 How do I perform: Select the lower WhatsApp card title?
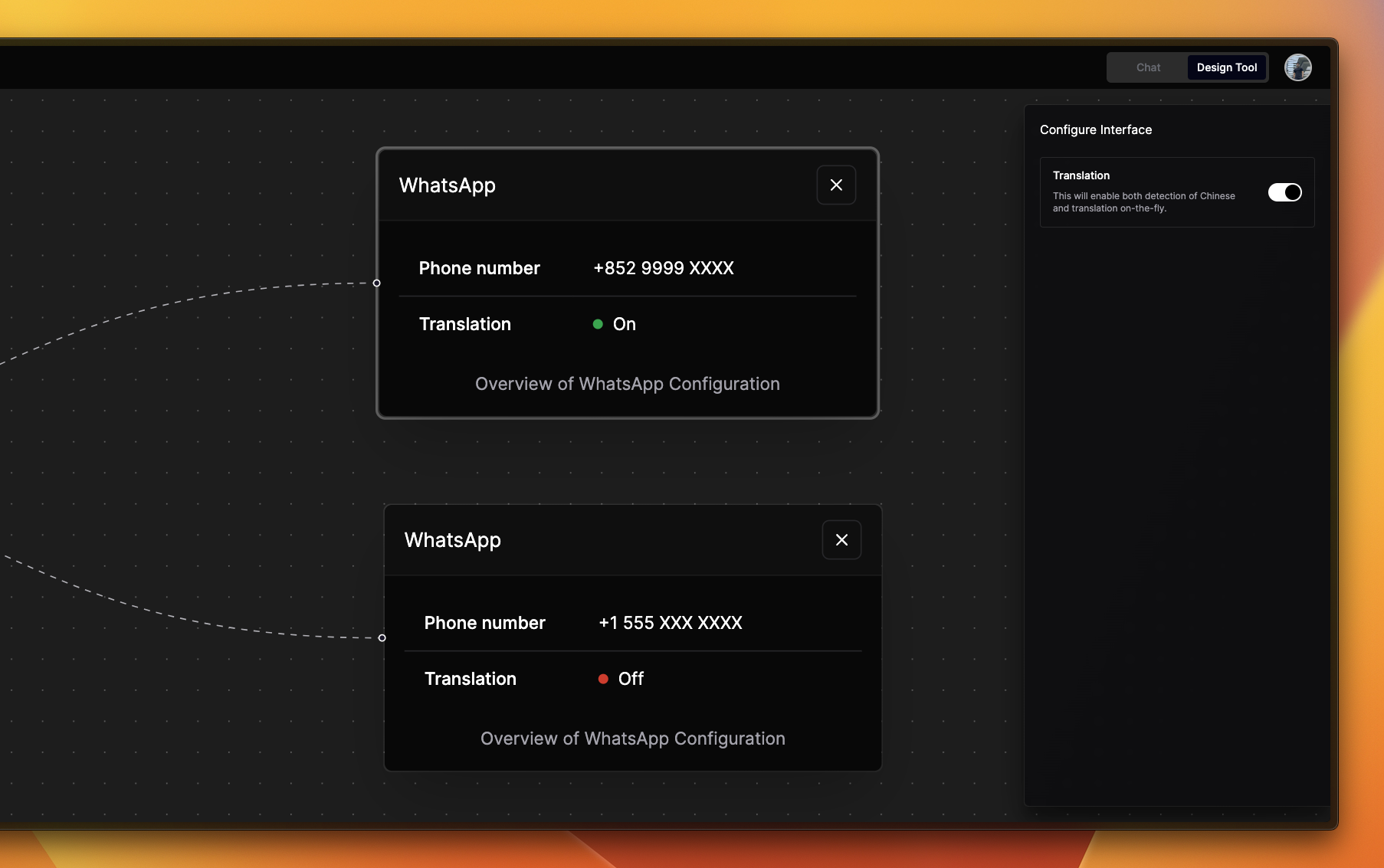coord(453,540)
